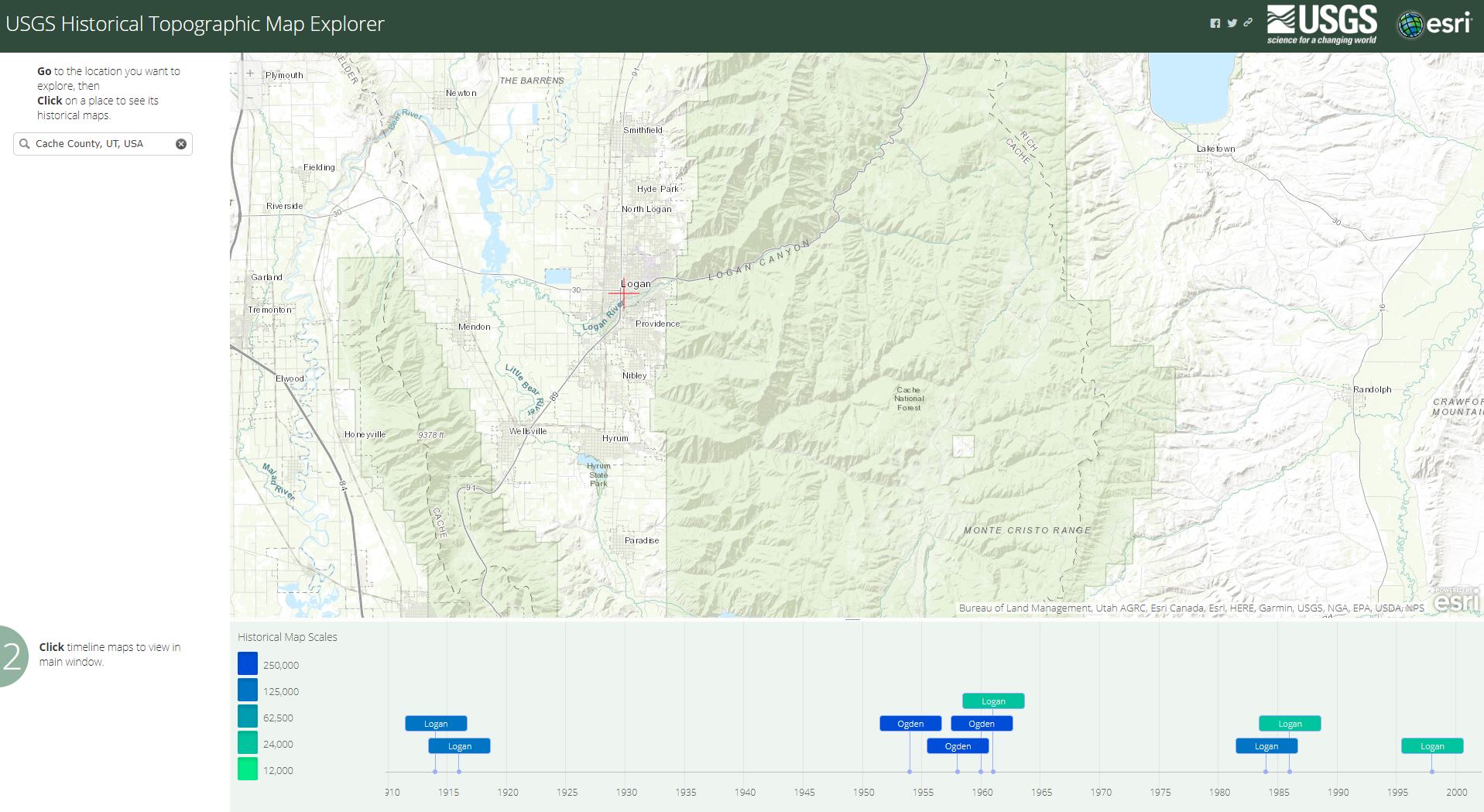Select the teal Logan map near 1961

pos(993,701)
